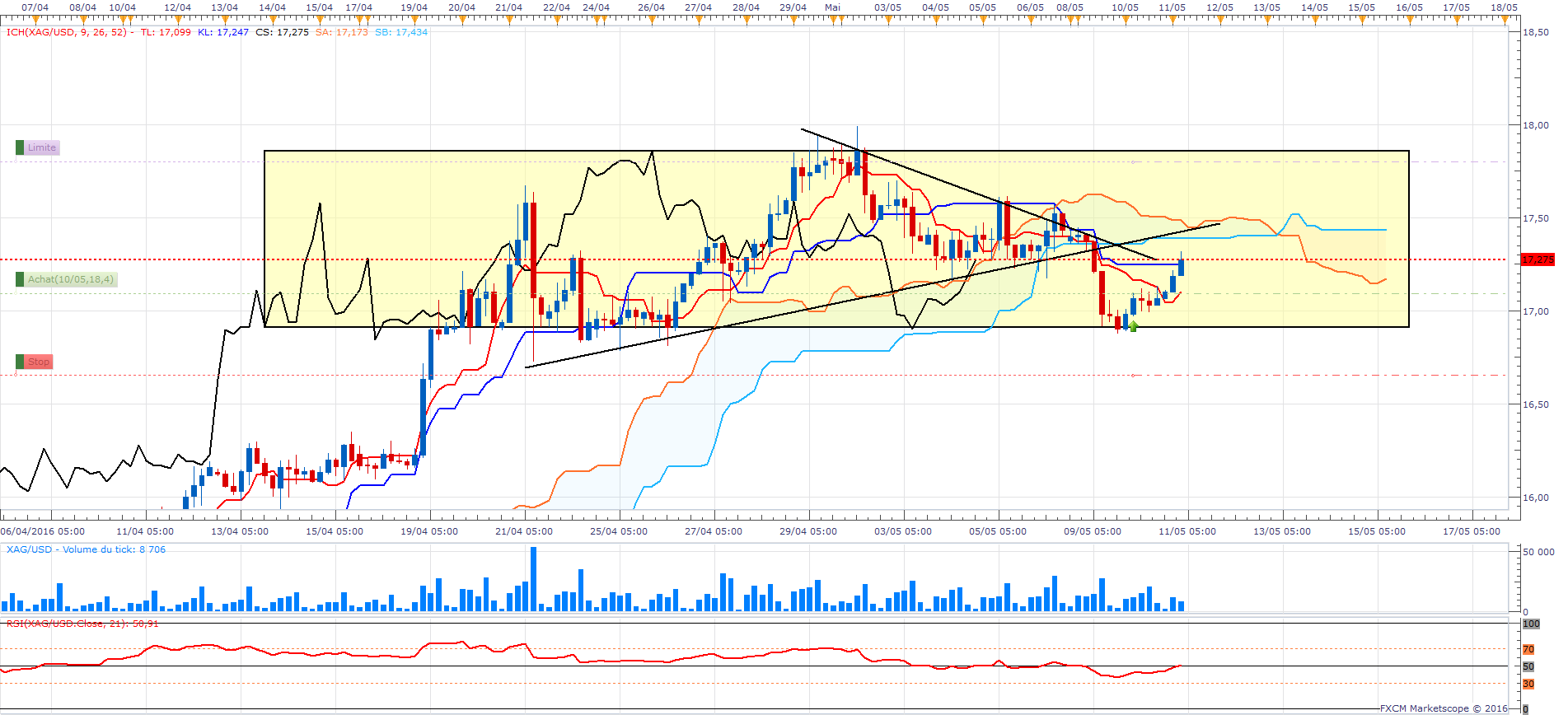Click the green square beside the Achat label
Viewport: 1568px width, 715px height.
click(20, 279)
